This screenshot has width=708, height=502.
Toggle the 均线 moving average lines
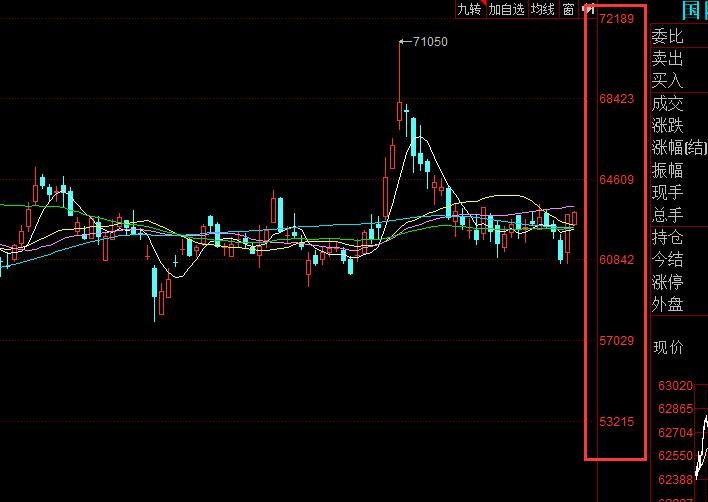coord(542,9)
